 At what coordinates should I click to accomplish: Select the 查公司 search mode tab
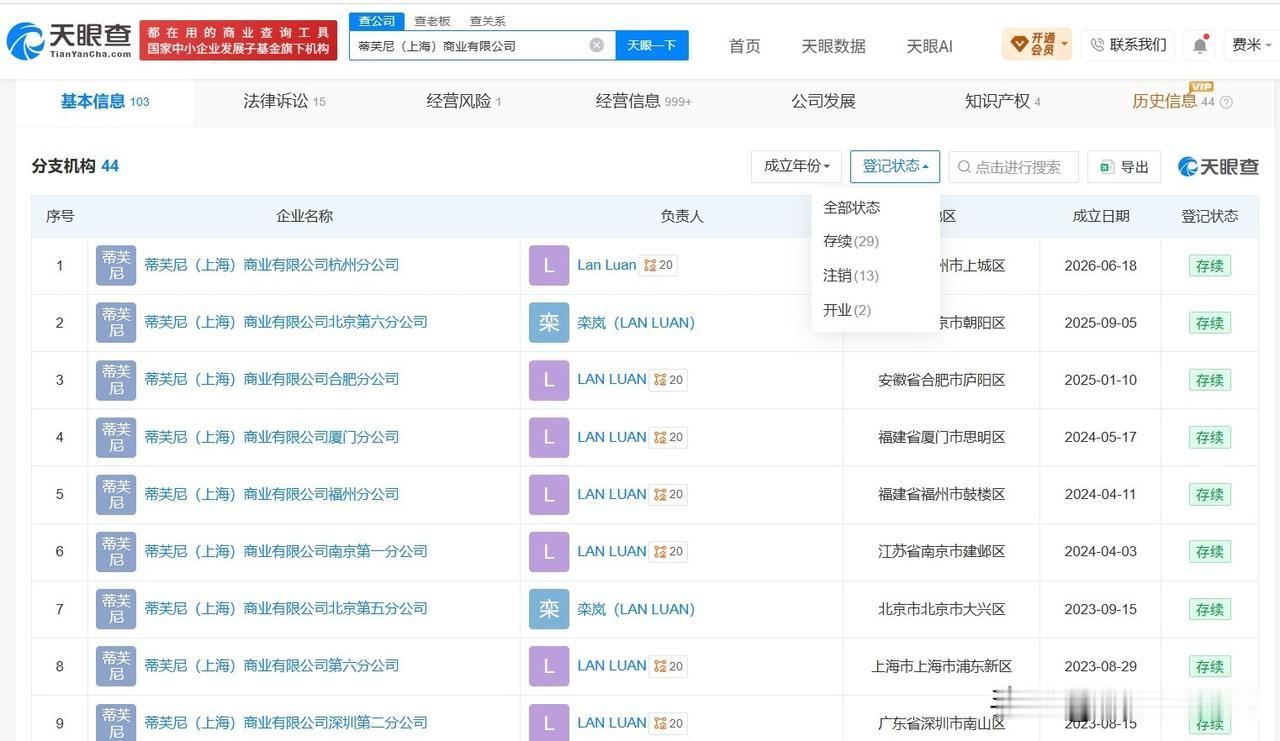click(377, 21)
